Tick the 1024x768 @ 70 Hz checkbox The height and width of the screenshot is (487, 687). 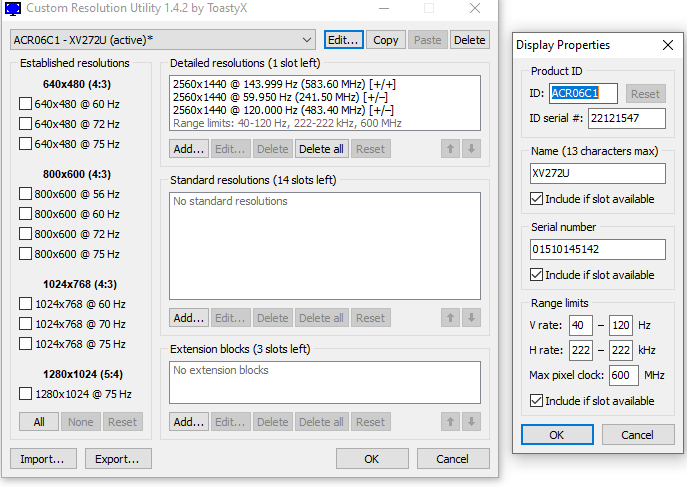(25, 324)
